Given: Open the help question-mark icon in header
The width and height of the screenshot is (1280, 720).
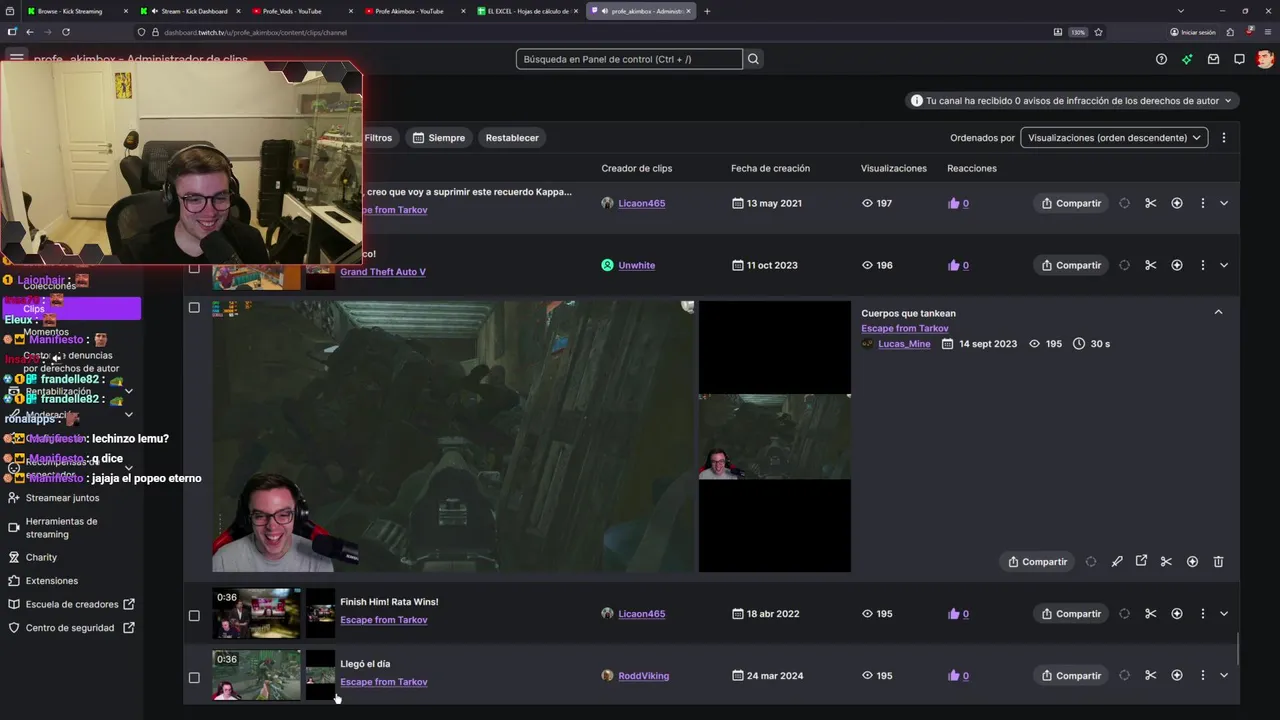Looking at the screenshot, I should pos(1161,59).
